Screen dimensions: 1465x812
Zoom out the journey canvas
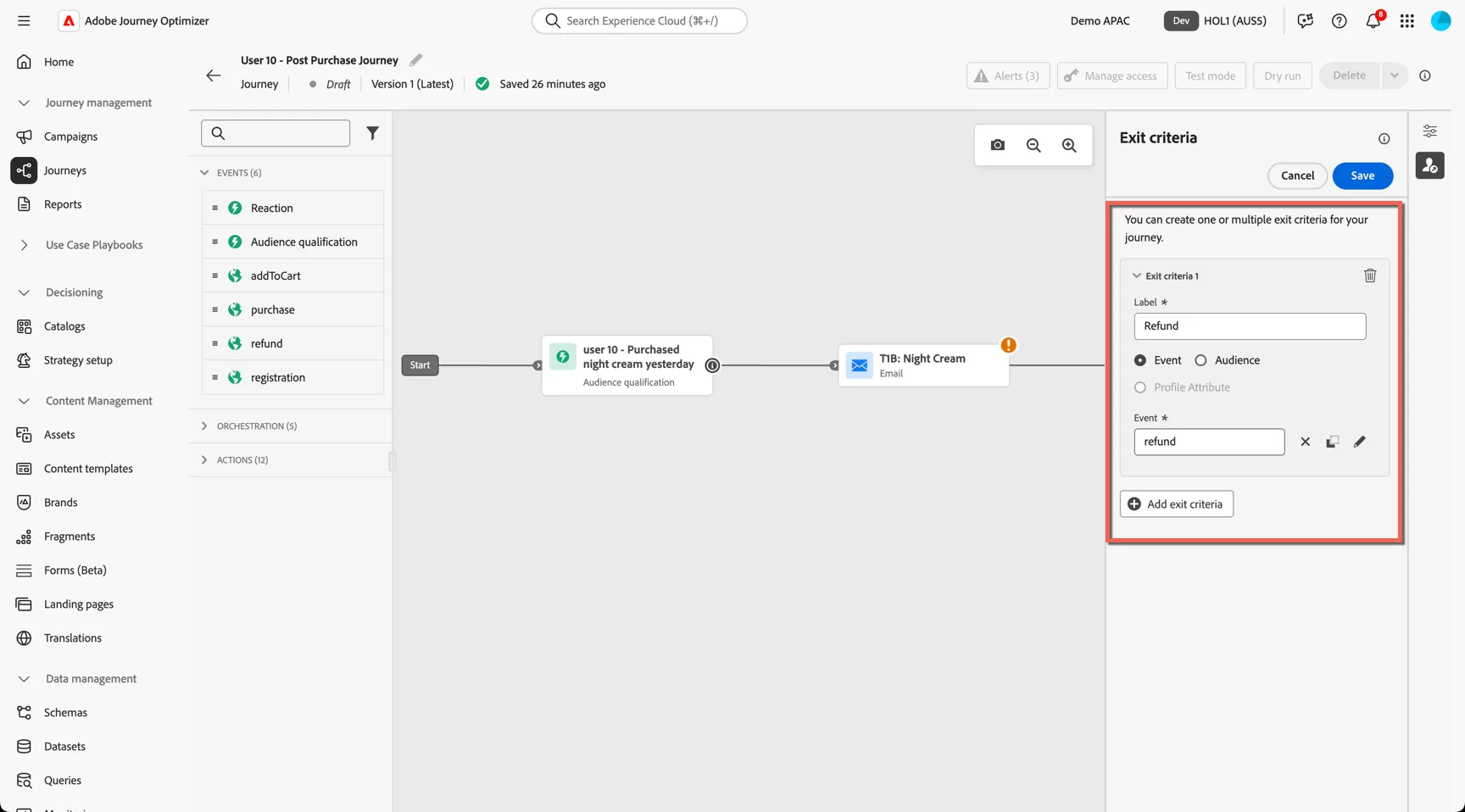click(x=1033, y=145)
